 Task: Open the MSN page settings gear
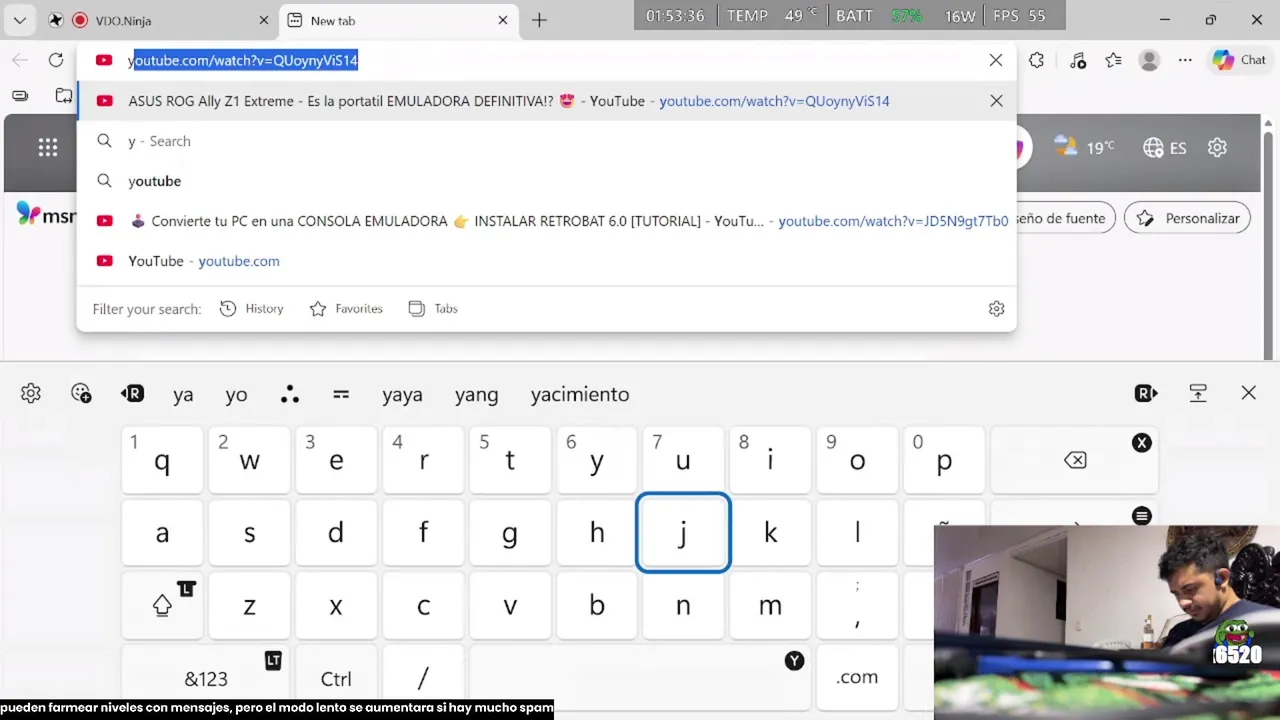(x=1217, y=148)
